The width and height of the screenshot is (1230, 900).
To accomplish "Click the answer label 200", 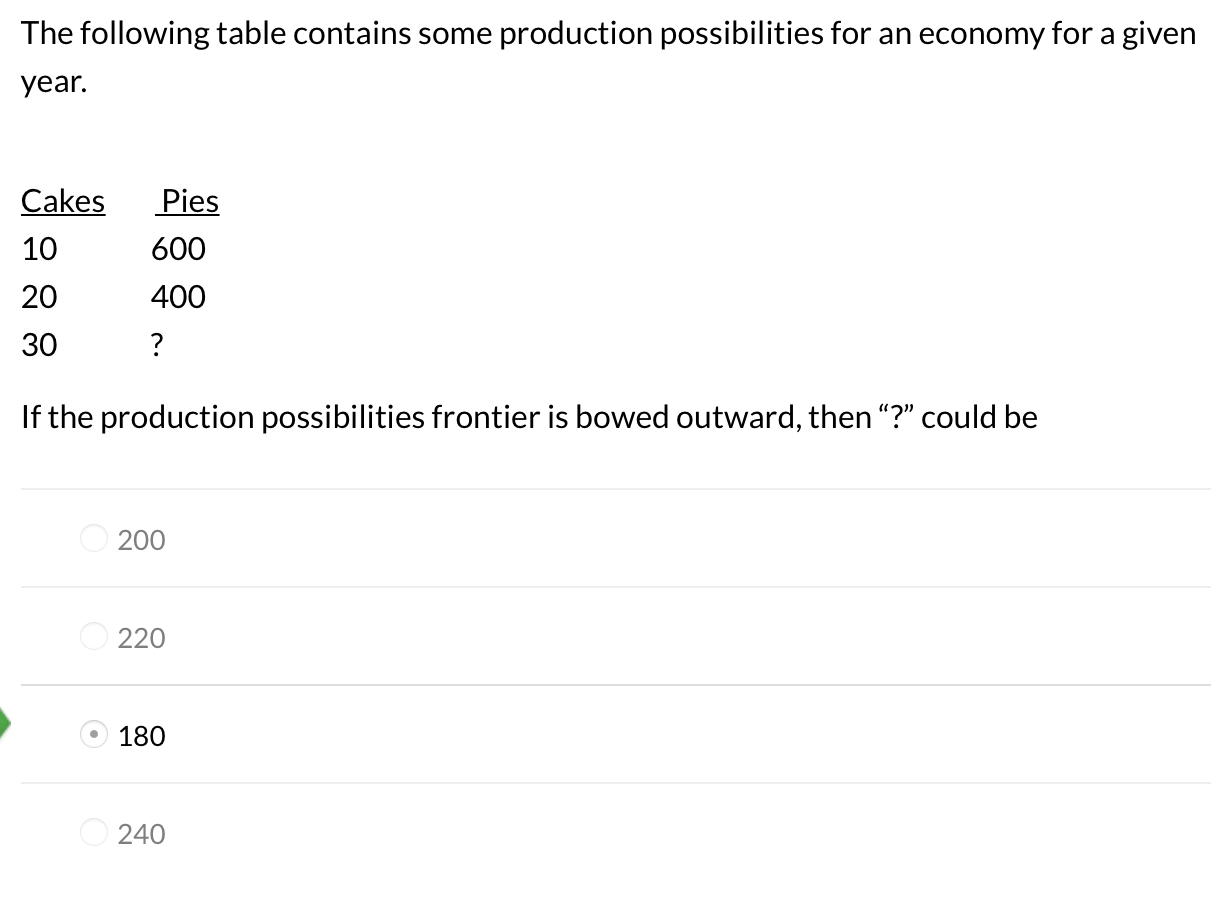I will coord(140,539).
